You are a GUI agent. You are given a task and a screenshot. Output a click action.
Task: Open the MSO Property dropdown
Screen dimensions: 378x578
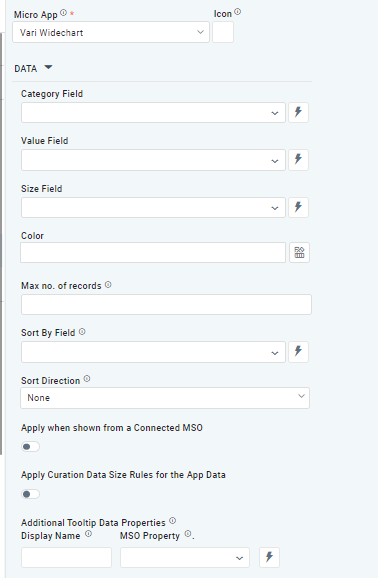pyautogui.click(x=185, y=557)
